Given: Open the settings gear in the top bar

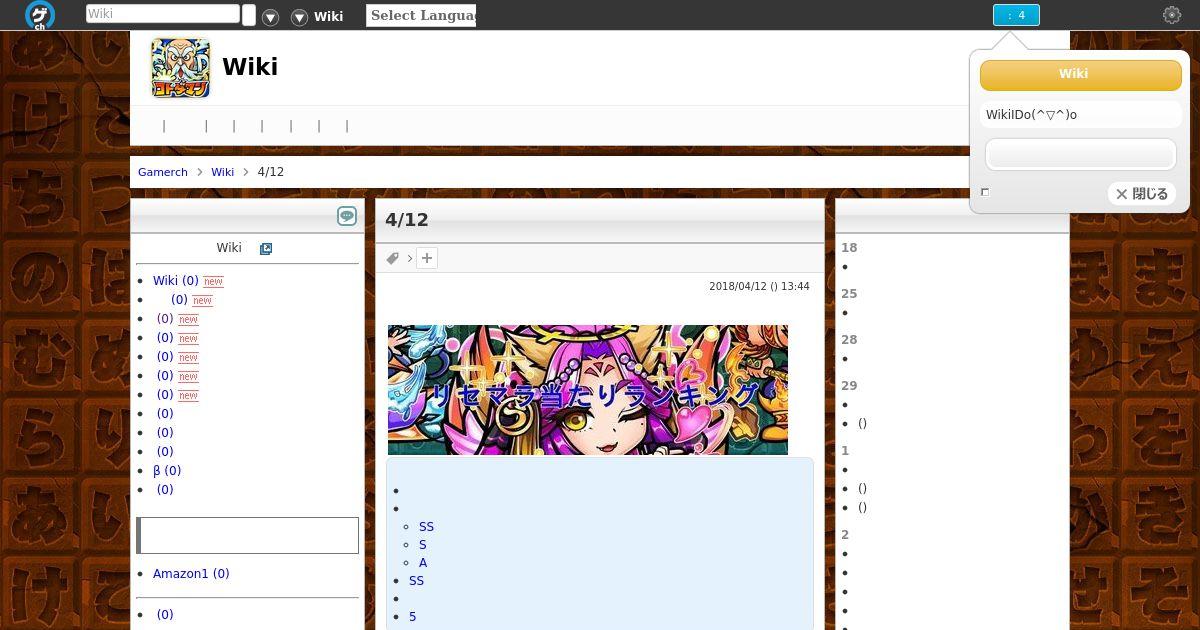Looking at the screenshot, I should 1172,15.
